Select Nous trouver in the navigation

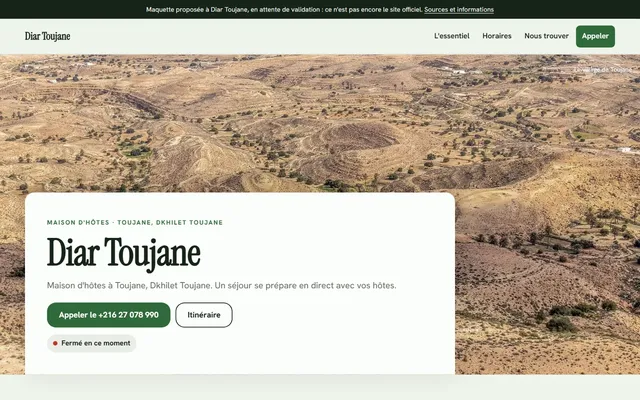pyautogui.click(x=546, y=36)
